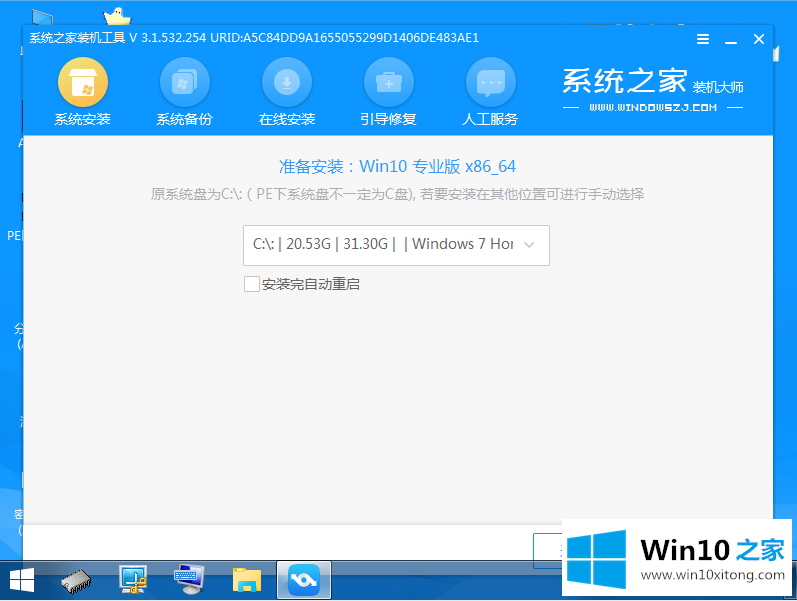Open the on-screen keyboard icon on taskbar

pos(189,580)
